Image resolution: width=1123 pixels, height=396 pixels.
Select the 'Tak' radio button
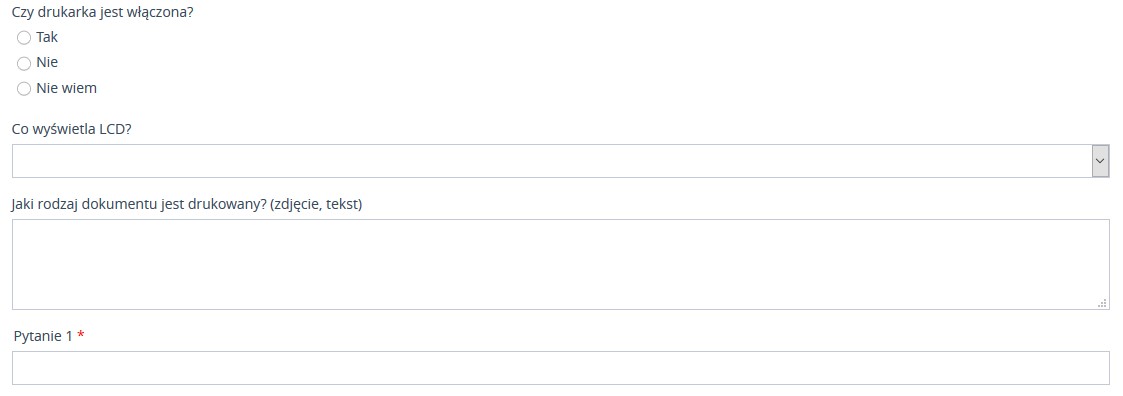tap(24, 38)
